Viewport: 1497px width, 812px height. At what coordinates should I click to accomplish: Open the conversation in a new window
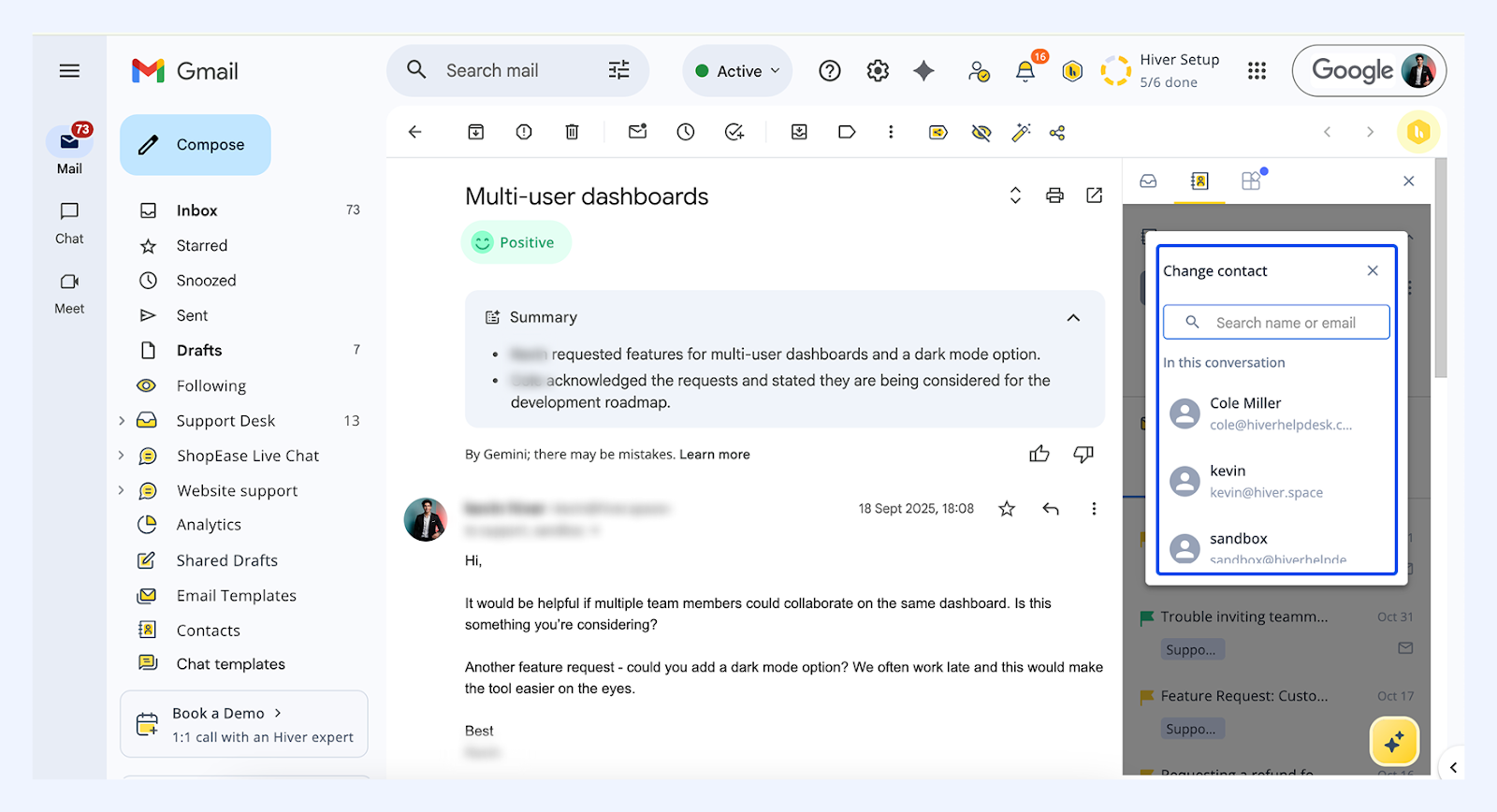click(x=1094, y=196)
